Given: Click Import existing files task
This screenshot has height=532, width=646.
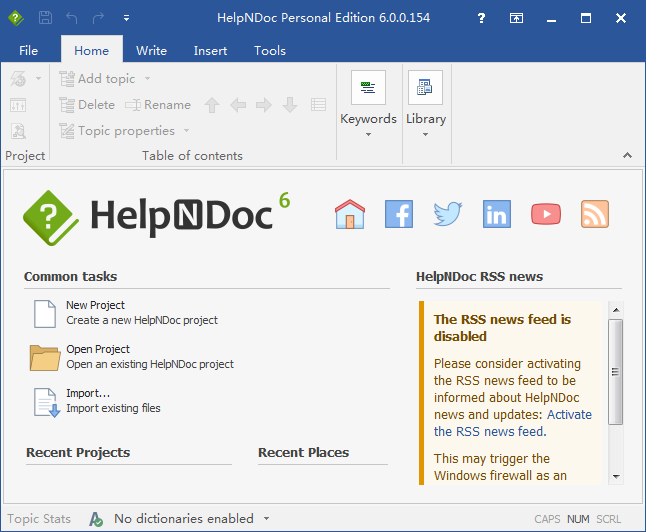Looking at the screenshot, I should click(x=113, y=401).
